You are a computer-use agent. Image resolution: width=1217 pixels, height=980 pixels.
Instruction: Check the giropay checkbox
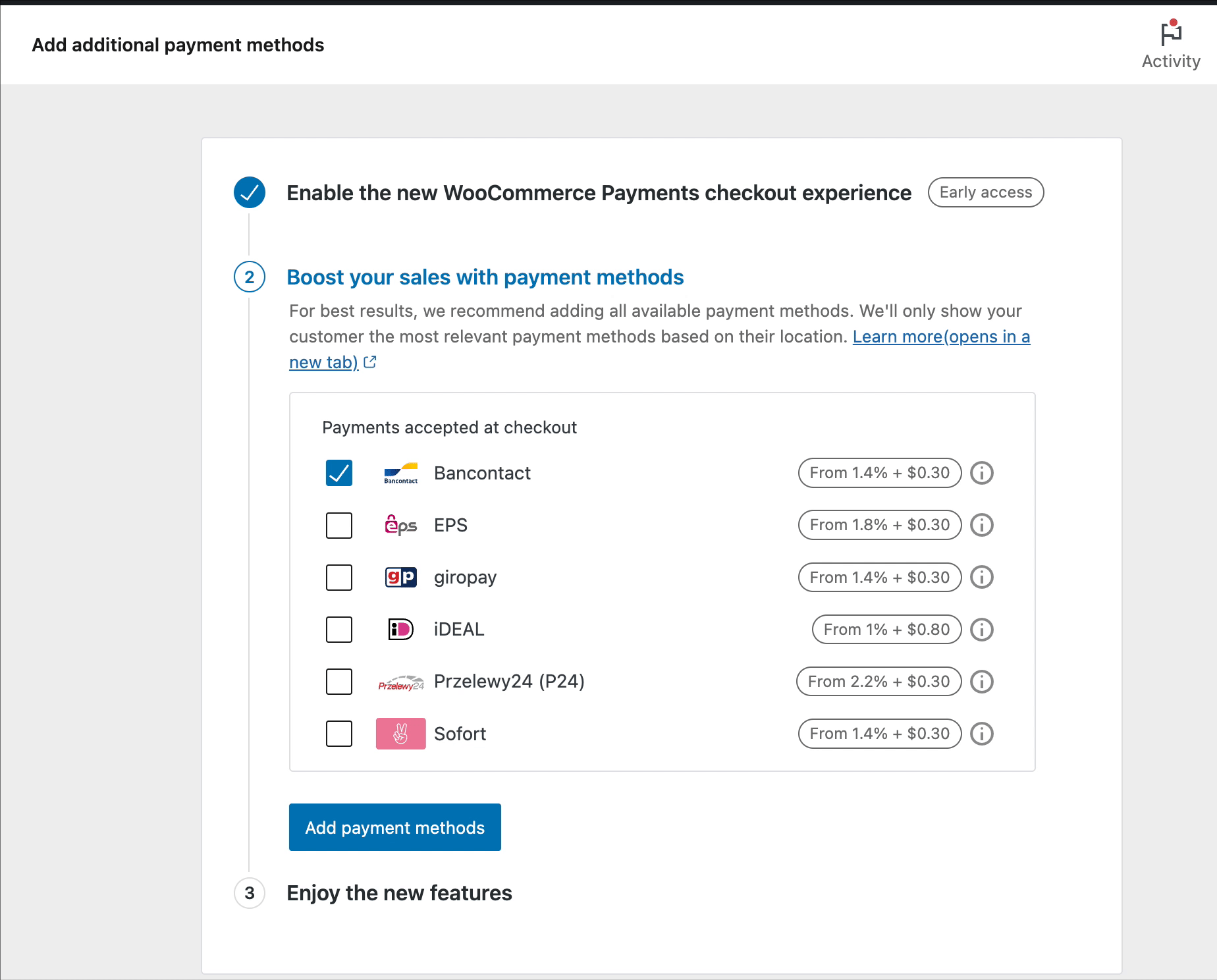(x=338, y=577)
